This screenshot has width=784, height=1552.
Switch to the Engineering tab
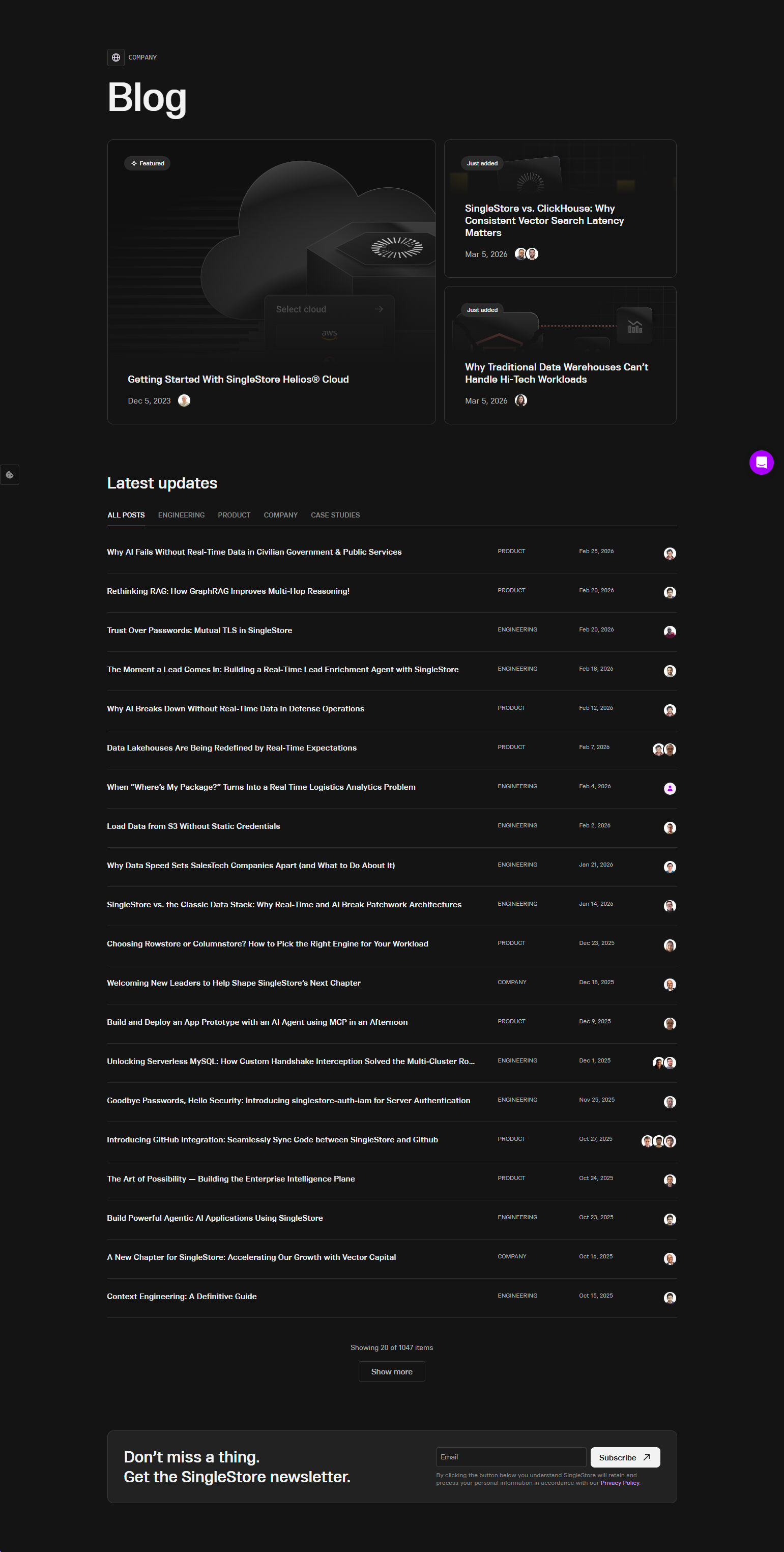(x=181, y=515)
